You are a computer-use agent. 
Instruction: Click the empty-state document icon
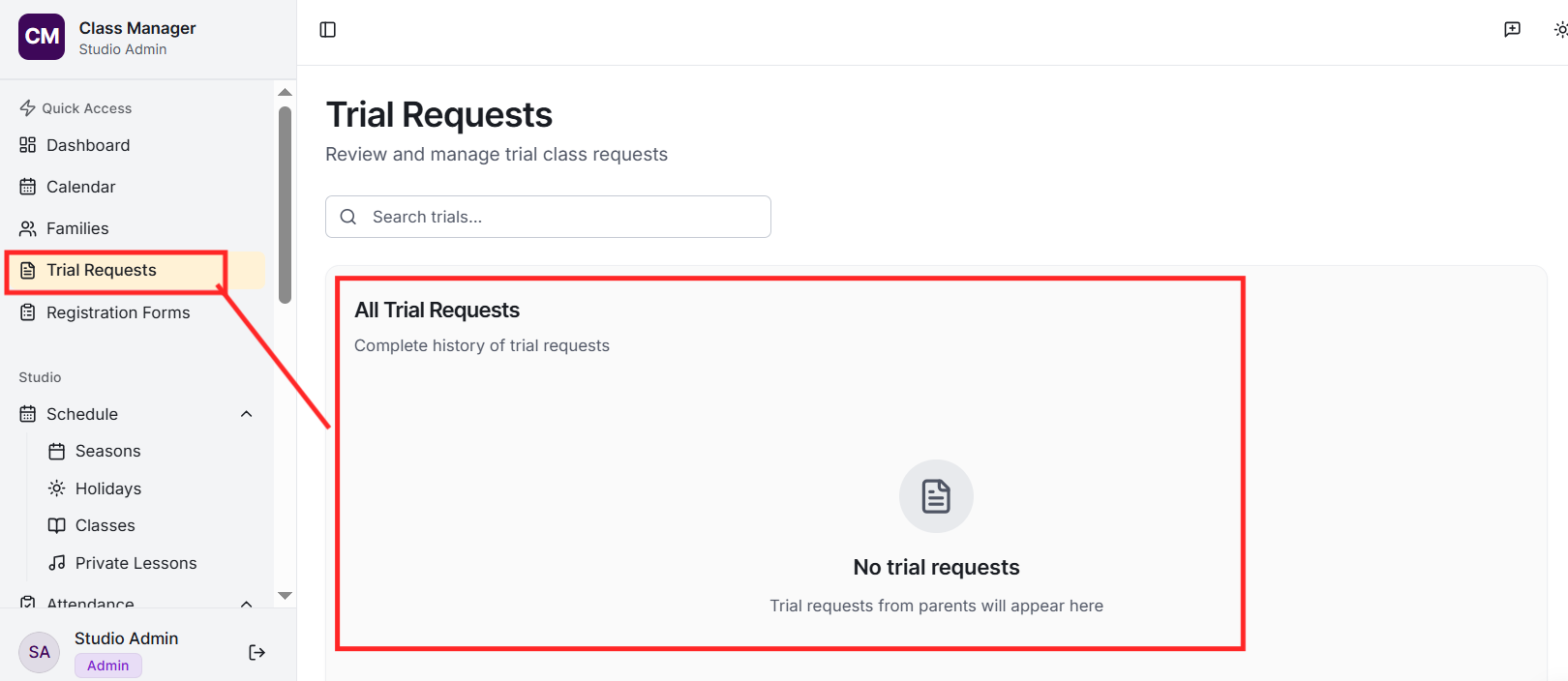tap(936, 496)
